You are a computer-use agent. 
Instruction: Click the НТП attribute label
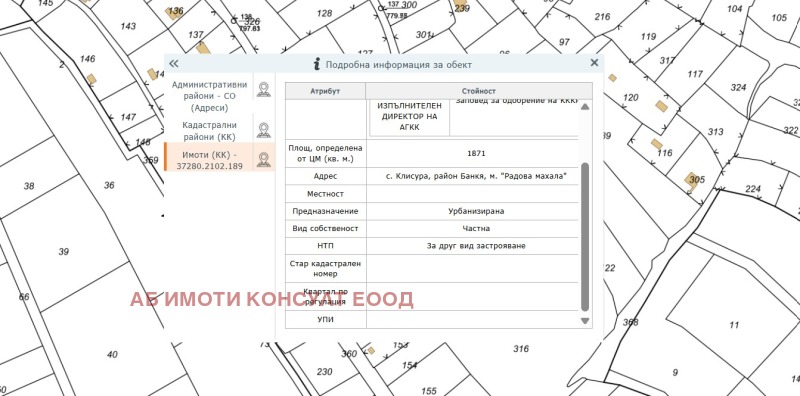click(326, 246)
